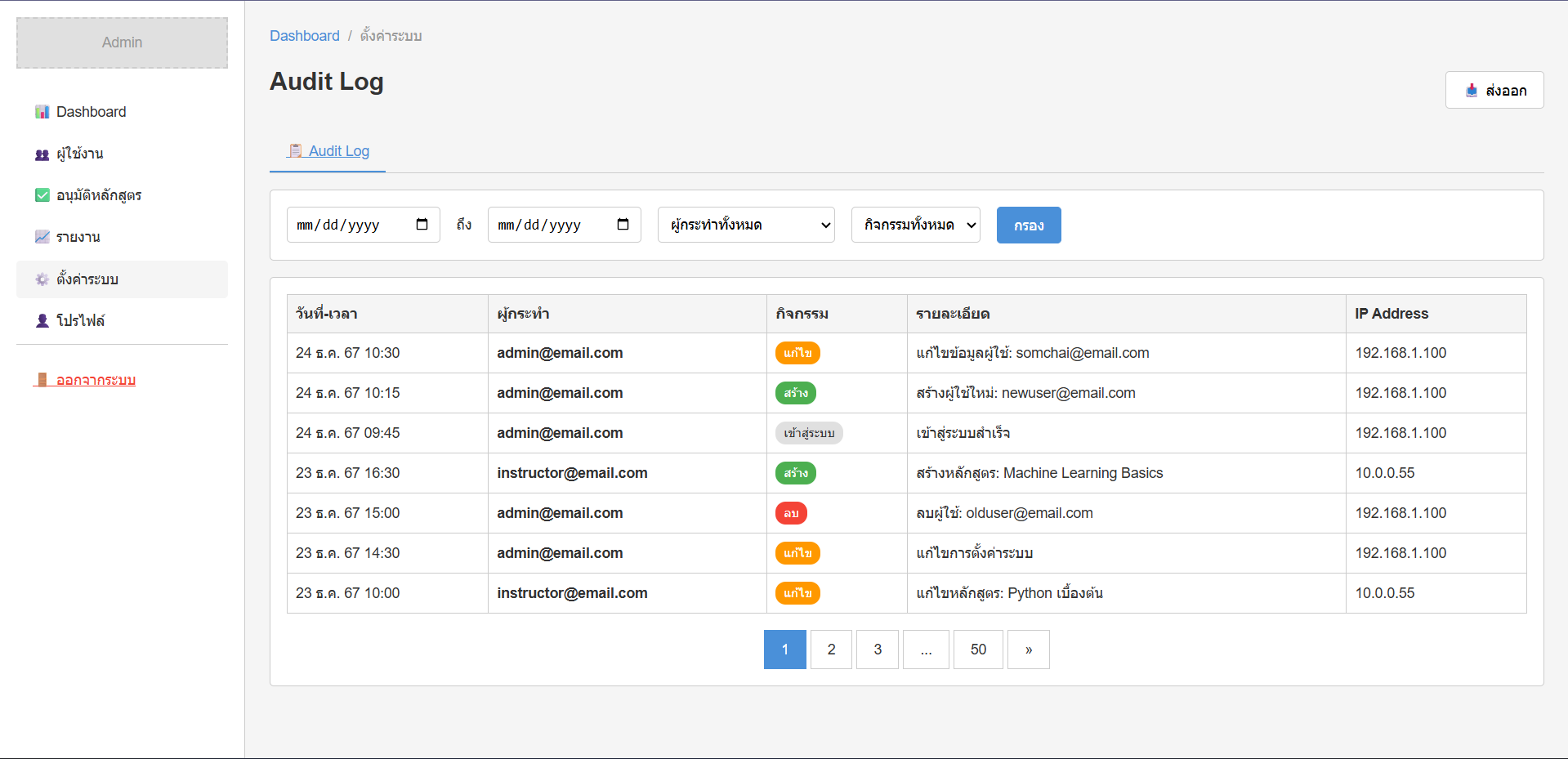Screen dimensions: 1568x759
Task: Click the gear icon for ตั้งค่าระบบ
Action: pos(42,279)
